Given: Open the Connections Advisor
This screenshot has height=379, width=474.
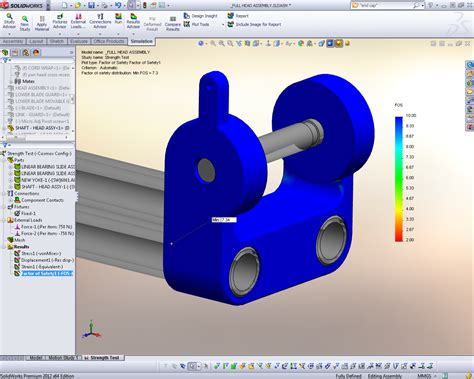Looking at the screenshot, I should tap(100, 21).
